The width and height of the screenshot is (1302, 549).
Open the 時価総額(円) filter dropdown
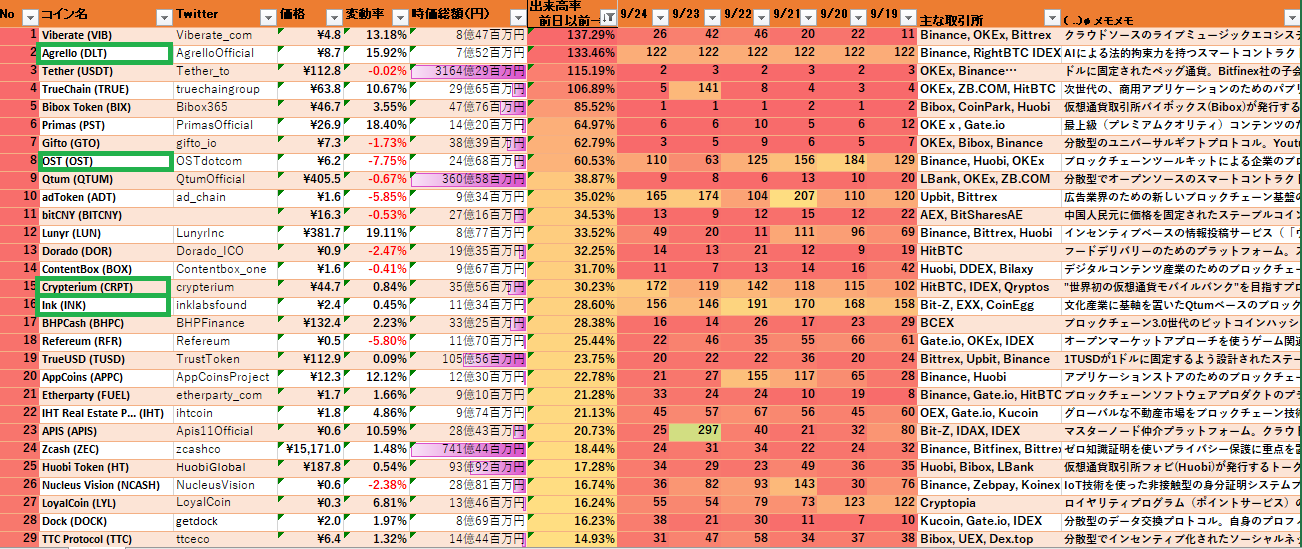pos(516,17)
